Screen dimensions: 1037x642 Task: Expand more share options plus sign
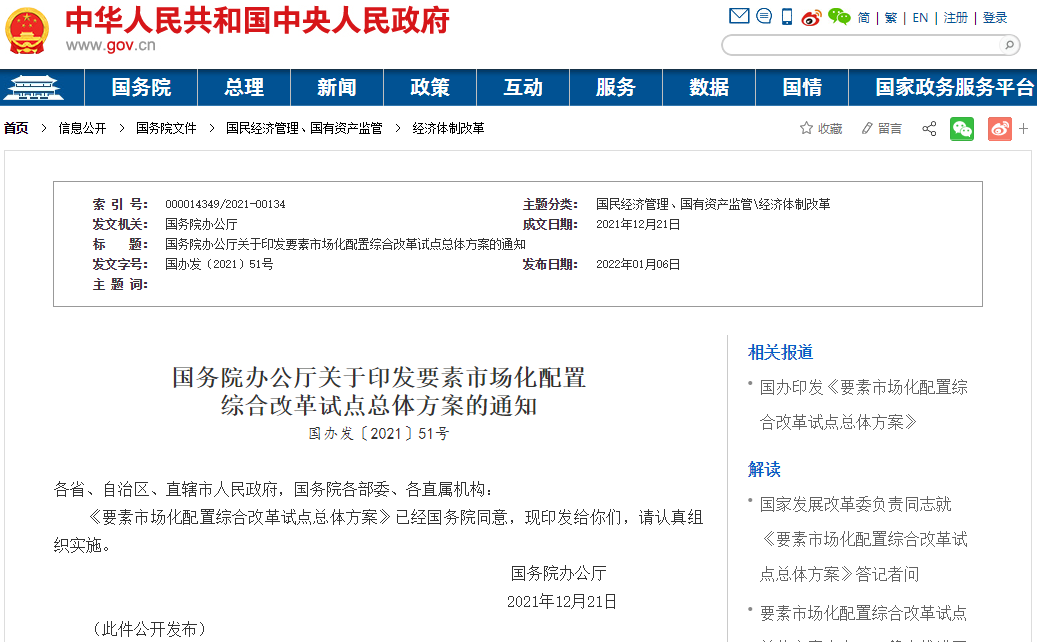pos(1023,129)
